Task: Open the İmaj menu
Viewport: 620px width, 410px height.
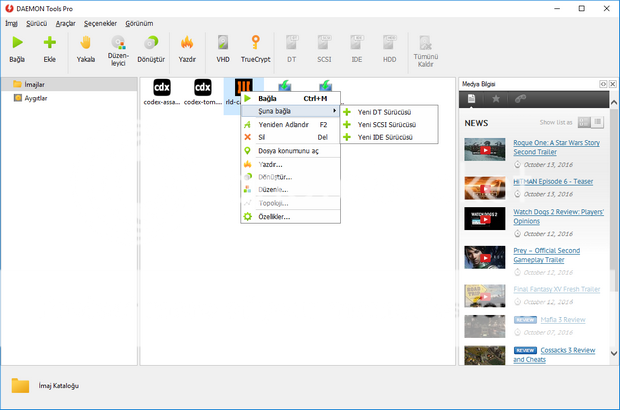Action: point(11,23)
